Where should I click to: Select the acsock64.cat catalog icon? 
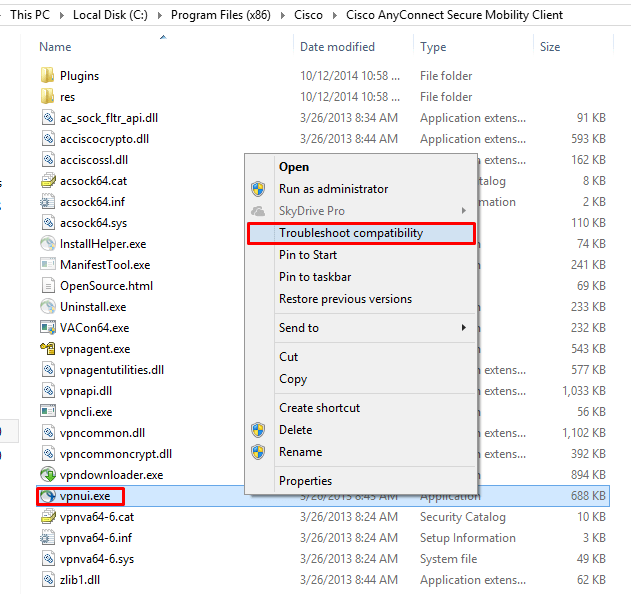pos(48,181)
